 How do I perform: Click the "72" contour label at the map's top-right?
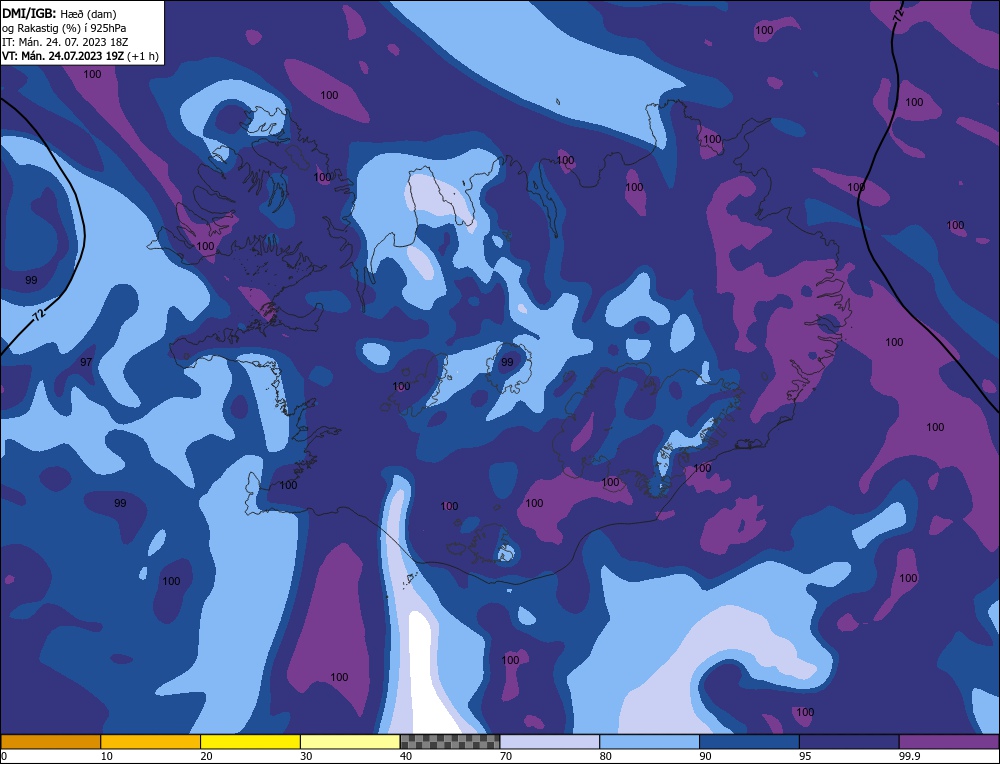point(899,17)
